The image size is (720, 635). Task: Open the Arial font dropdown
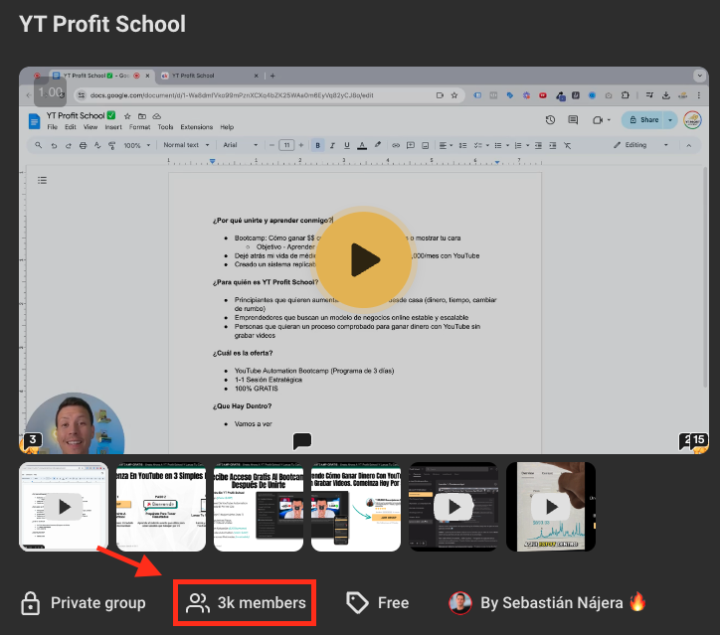click(x=240, y=145)
